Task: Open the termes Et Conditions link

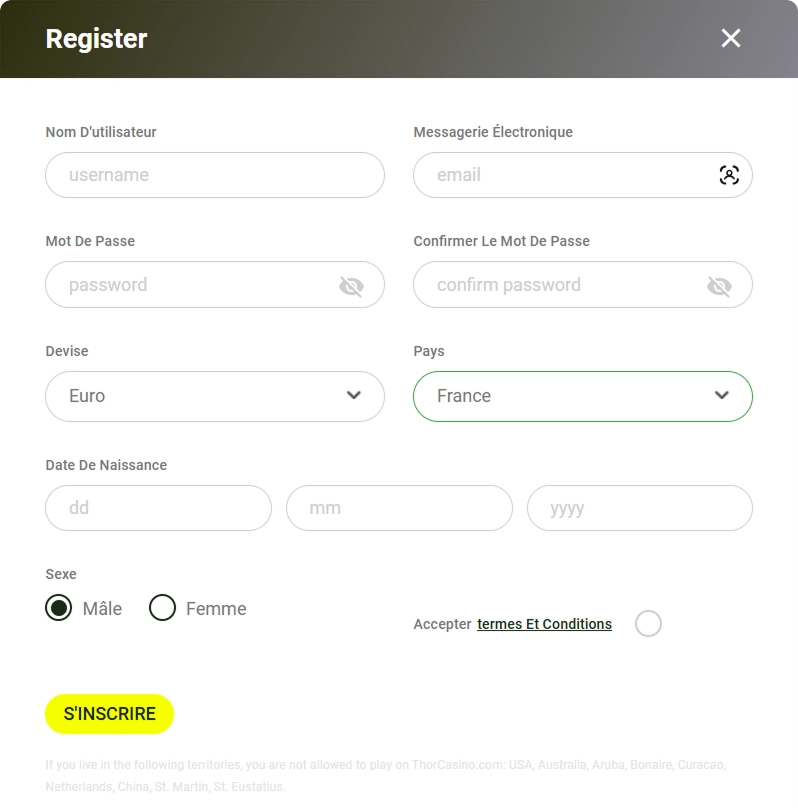Action: tap(544, 624)
